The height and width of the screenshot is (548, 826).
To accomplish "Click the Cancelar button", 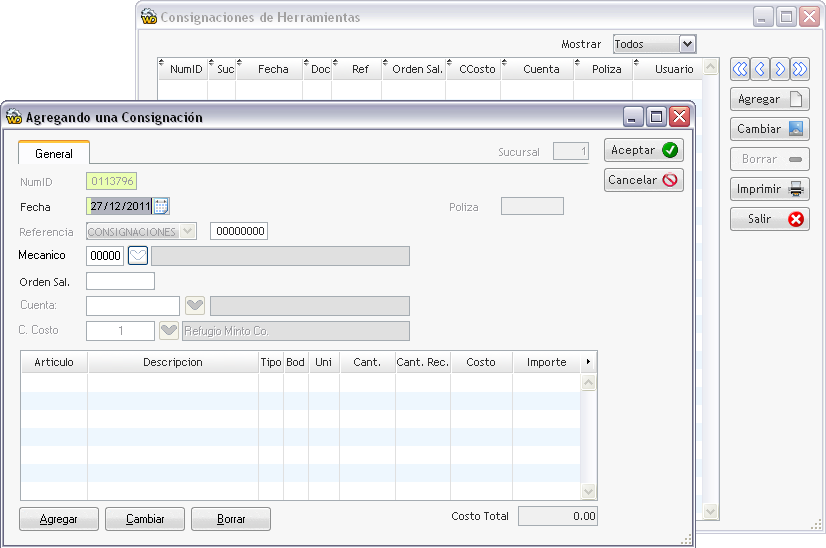I will click(x=644, y=180).
